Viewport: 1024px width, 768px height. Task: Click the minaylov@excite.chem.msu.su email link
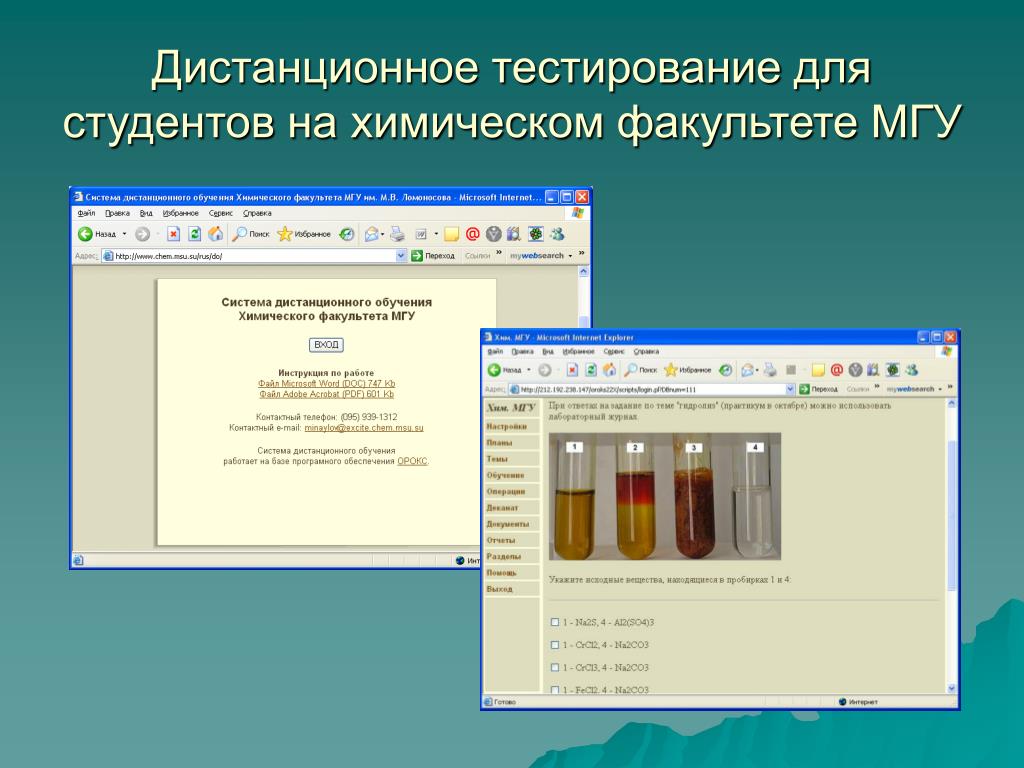tap(364, 428)
